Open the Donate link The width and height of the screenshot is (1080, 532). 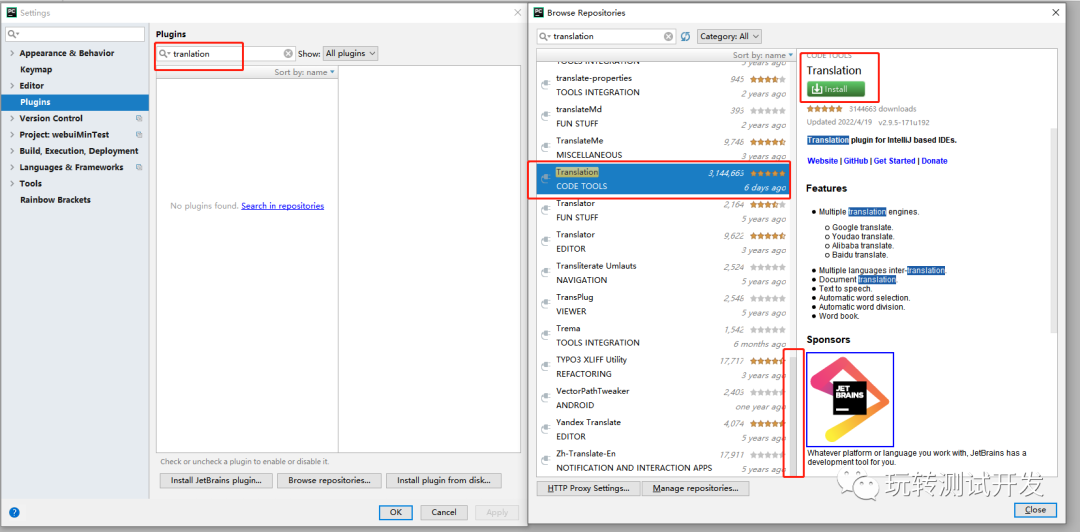934,161
